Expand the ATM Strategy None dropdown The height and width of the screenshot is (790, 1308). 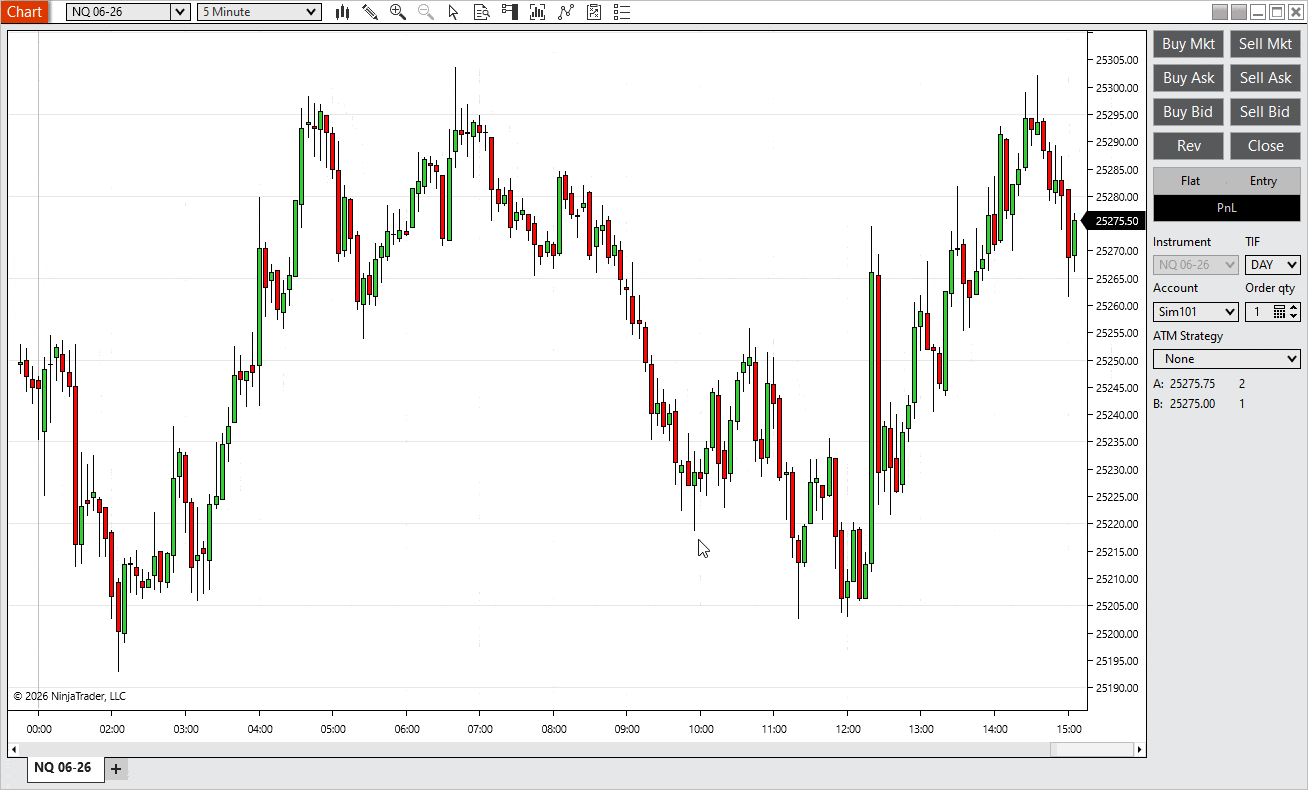click(x=1290, y=359)
